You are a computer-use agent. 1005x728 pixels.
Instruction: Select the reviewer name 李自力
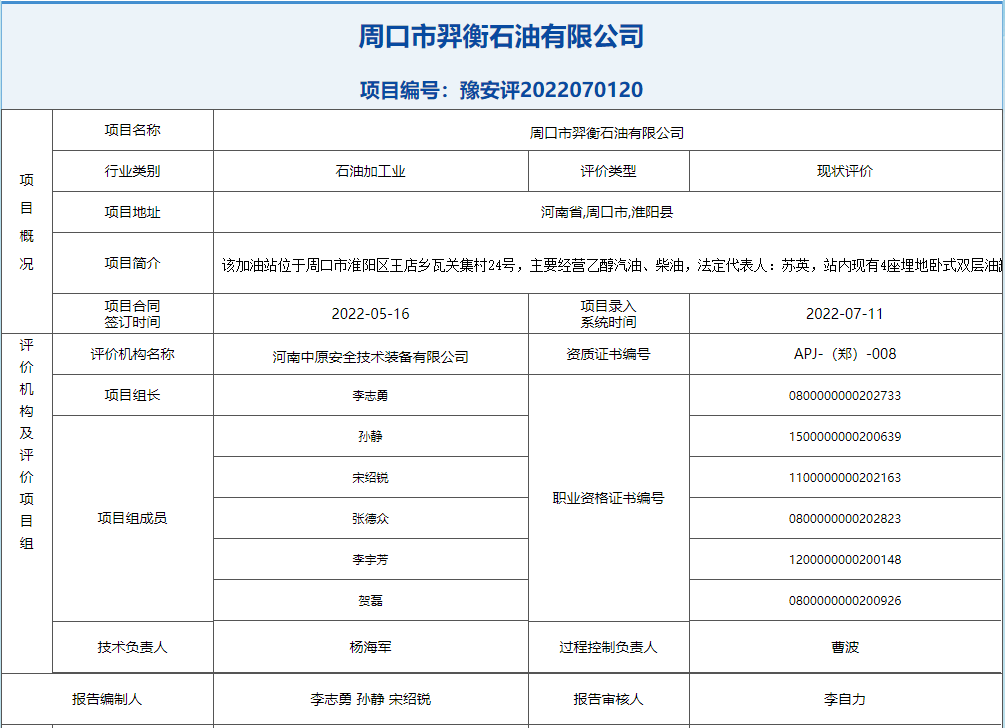(x=845, y=700)
